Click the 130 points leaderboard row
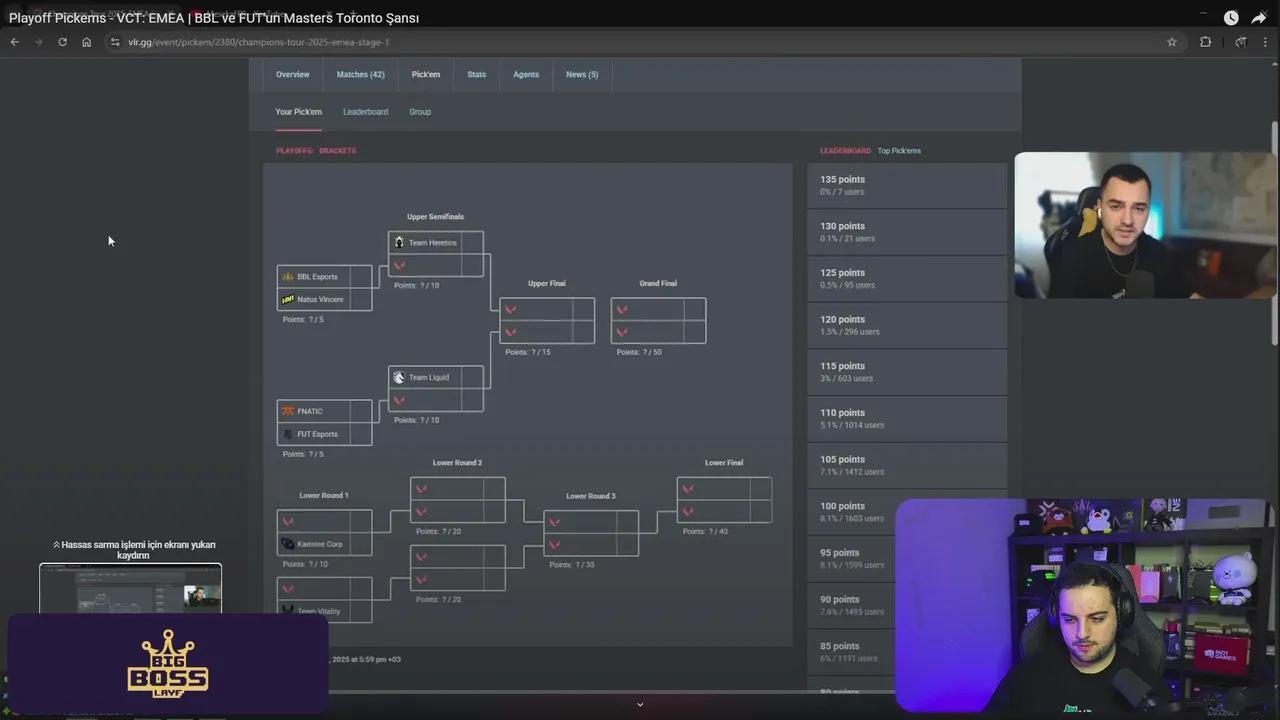Viewport: 1280px width, 720px height. (x=907, y=232)
